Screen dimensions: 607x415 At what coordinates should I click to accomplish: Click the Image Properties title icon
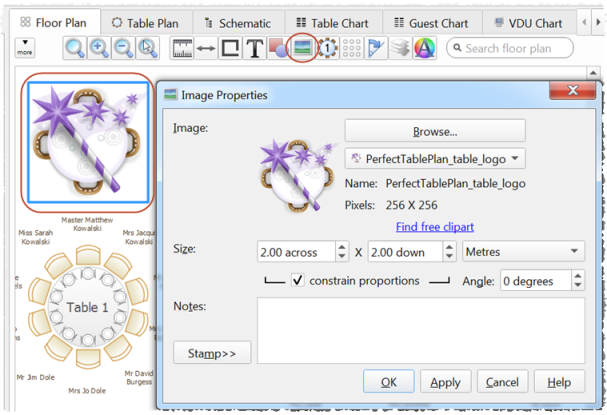[x=170, y=94]
